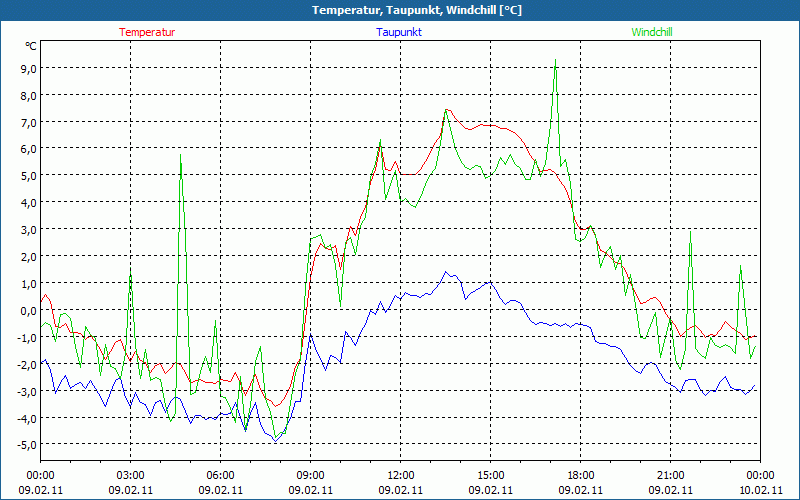Click the '09.02.11' date under 03:00

point(130,490)
